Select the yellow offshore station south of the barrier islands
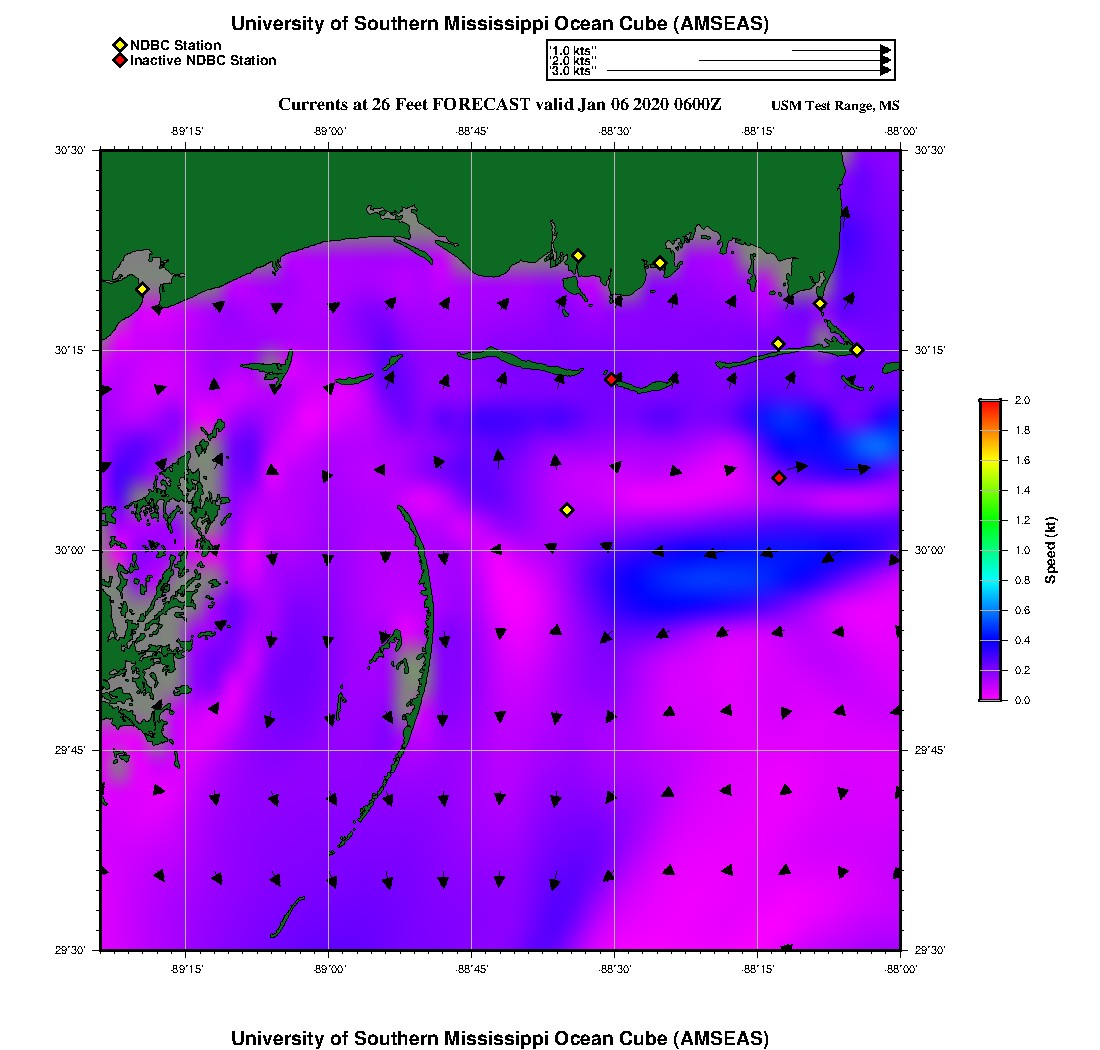The image size is (1100, 1050). (568, 510)
